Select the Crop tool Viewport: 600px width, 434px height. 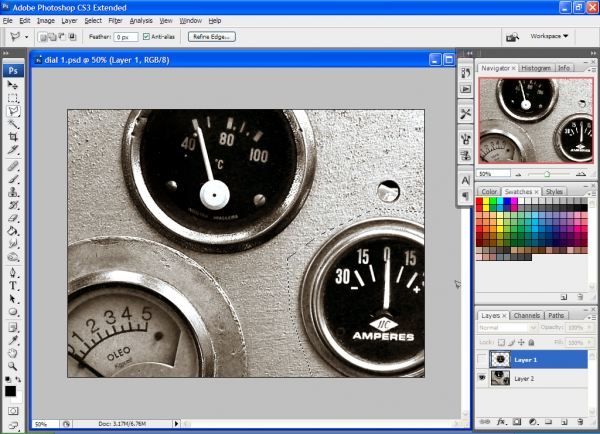click(13, 137)
